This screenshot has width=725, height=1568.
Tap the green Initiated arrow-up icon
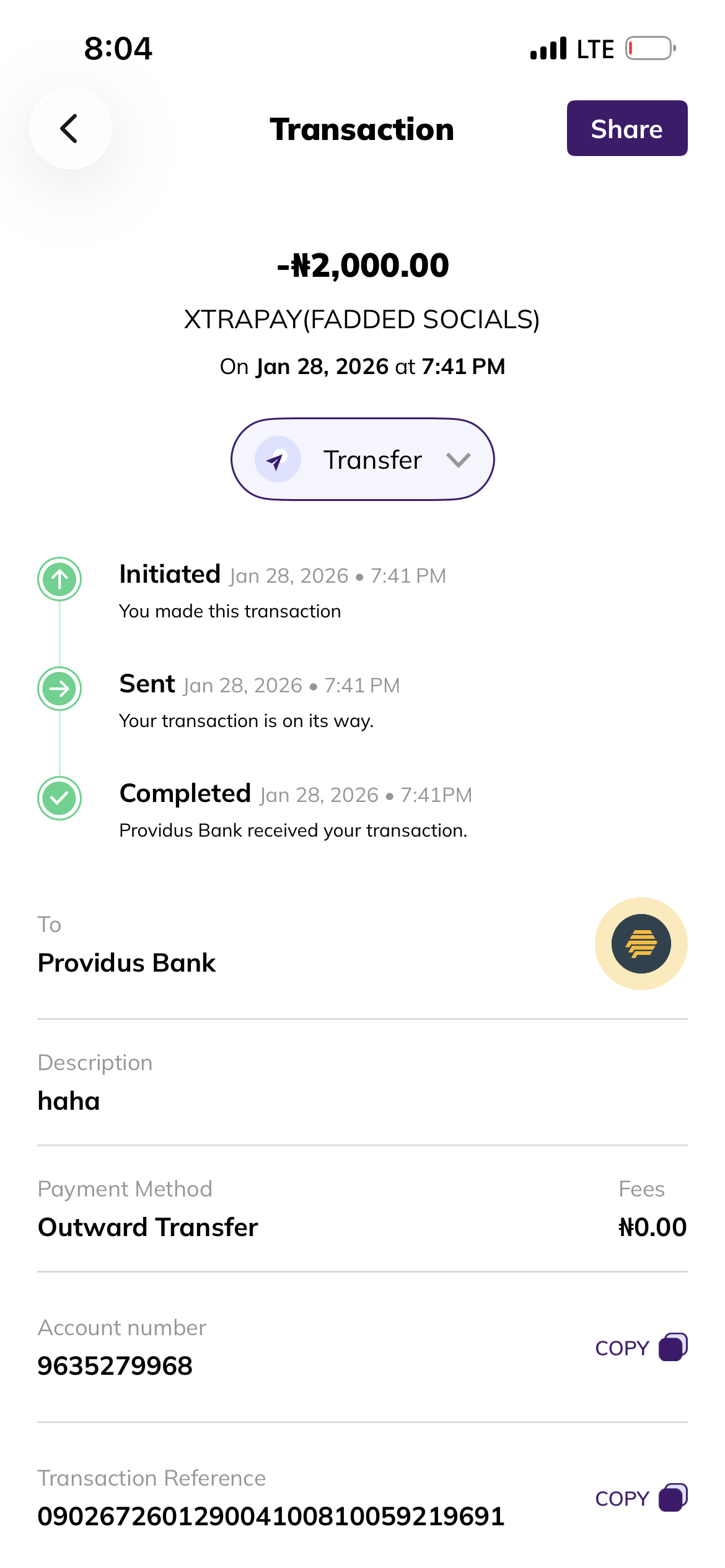point(59,579)
